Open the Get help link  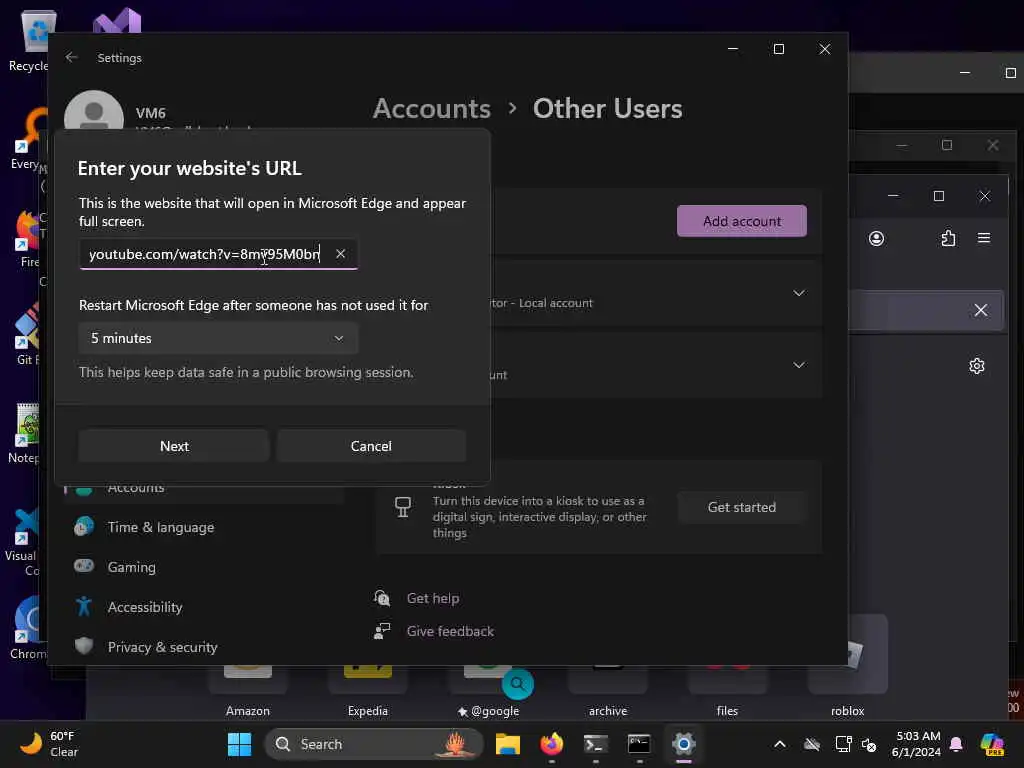point(432,598)
